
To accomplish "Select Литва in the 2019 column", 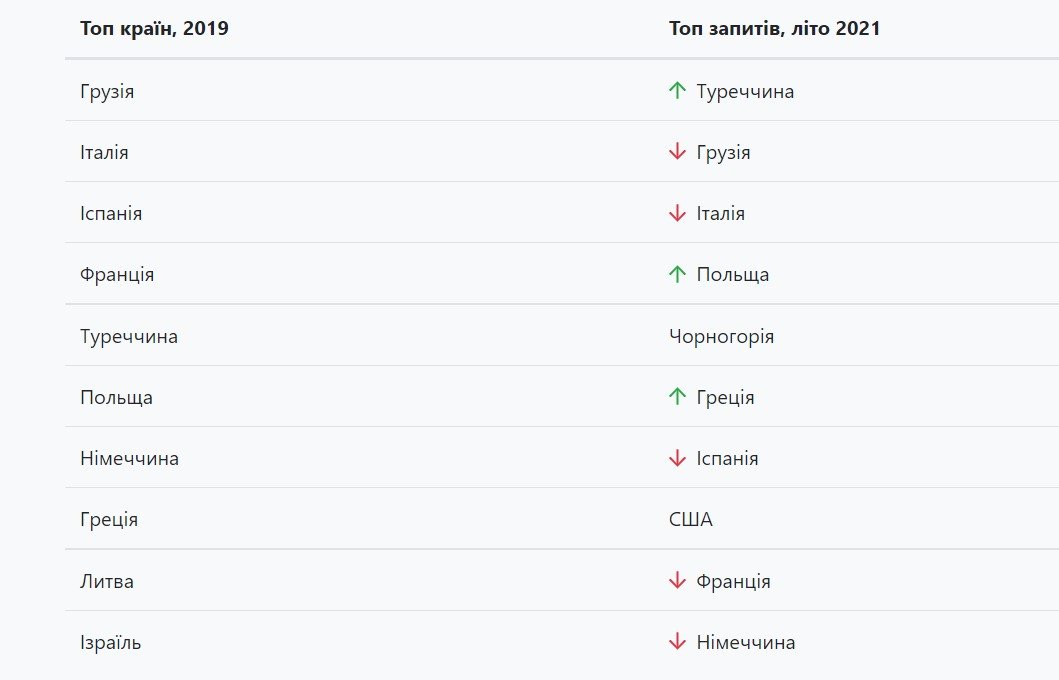I will 107,581.
